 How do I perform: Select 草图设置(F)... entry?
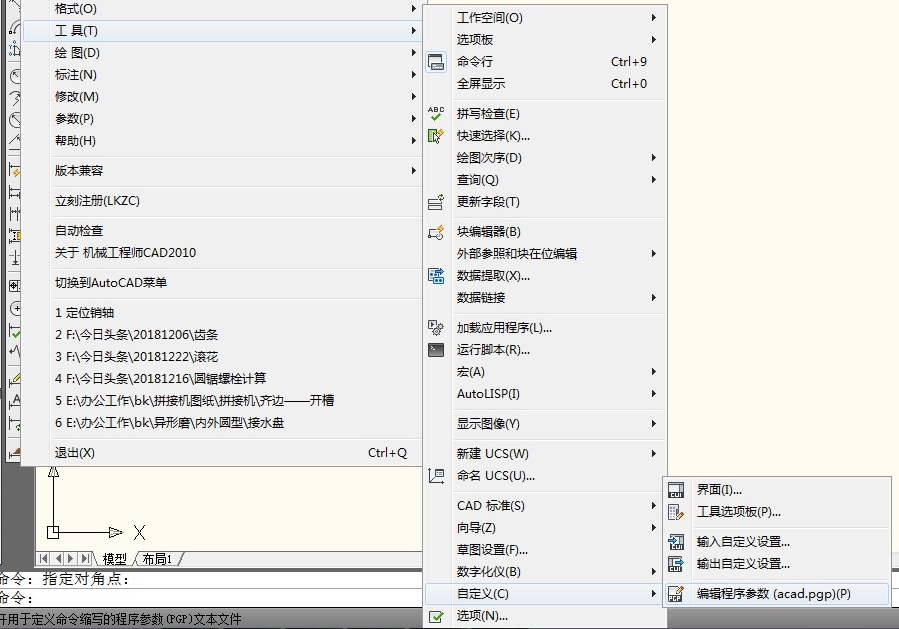click(x=545, y=550)
